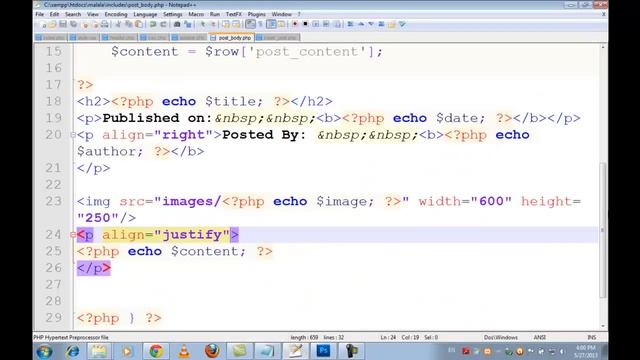
Task: Click the vertical scrollbar down arrow
Action: 603,326
